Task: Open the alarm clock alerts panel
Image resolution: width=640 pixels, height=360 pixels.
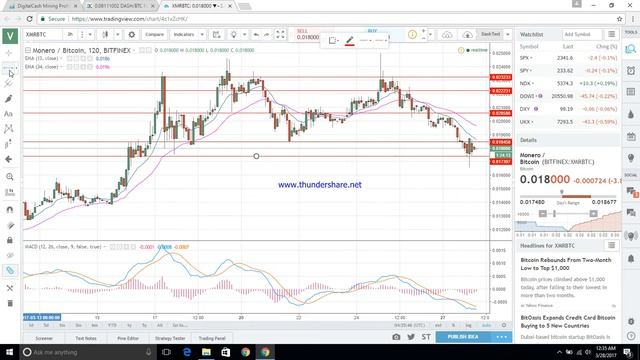Action: (x=631, y=70)
